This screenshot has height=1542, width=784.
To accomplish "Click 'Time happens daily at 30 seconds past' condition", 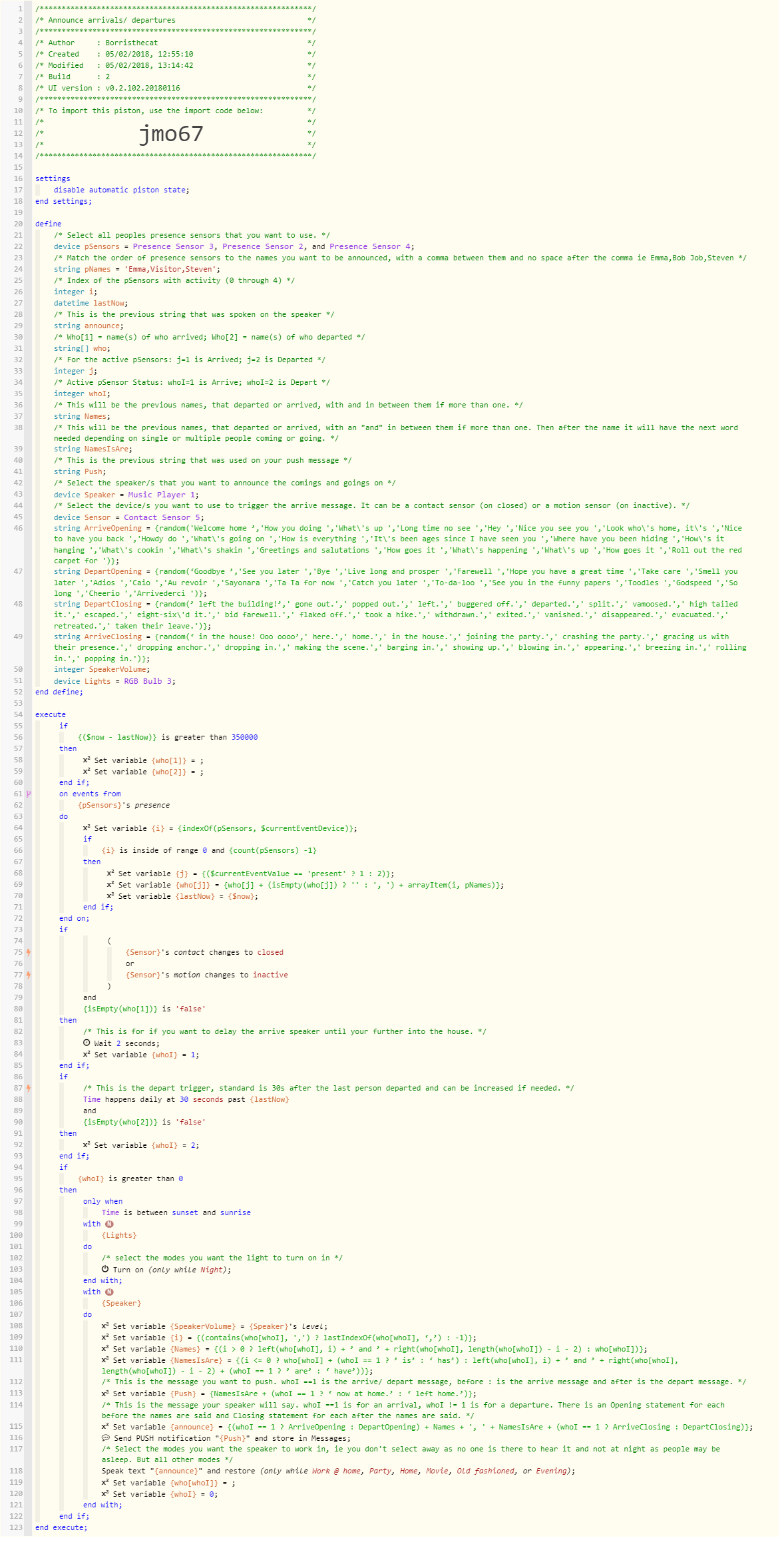I will click(x=186, y=1099).
